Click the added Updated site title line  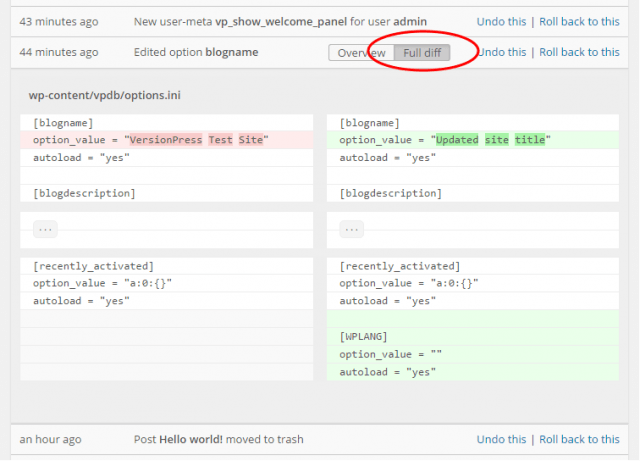click(x=473, y=140)
